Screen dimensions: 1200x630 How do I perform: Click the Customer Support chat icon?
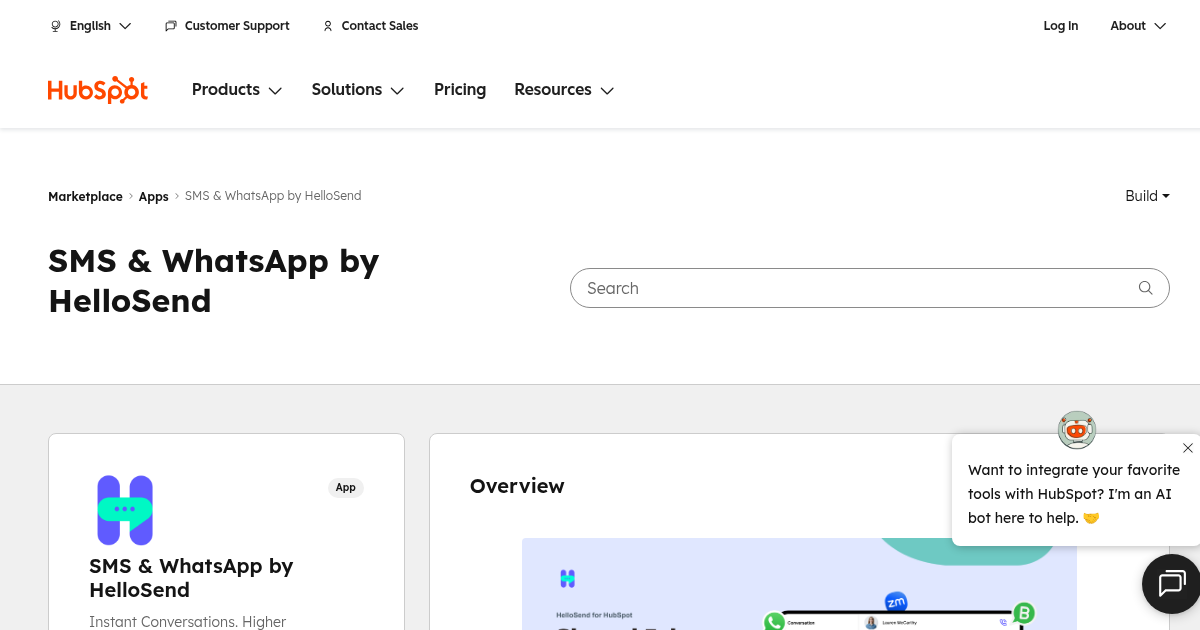coord(171,26)
